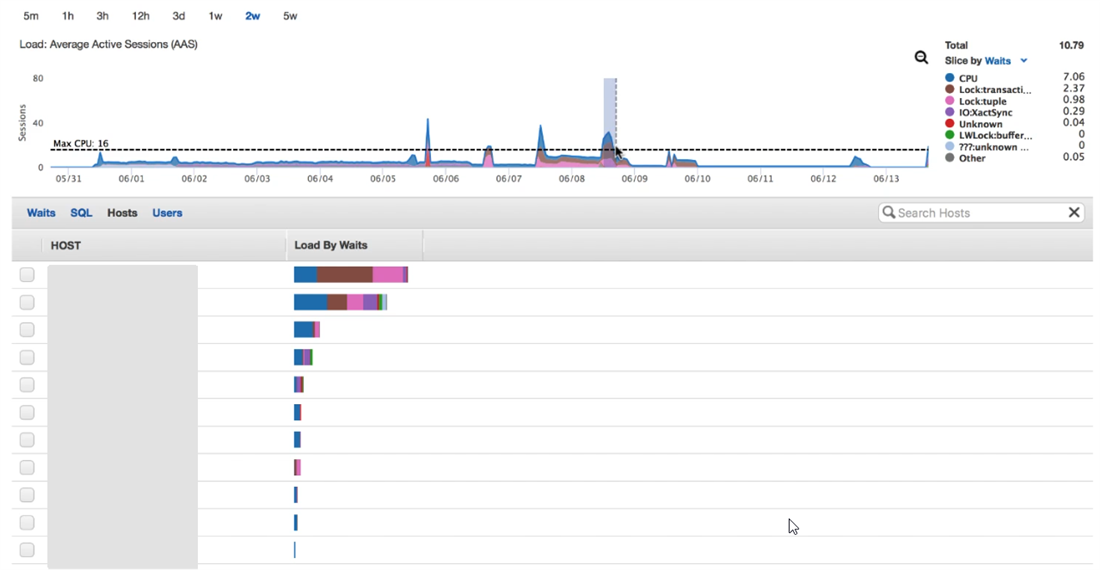This screenshot has height=570, width=1100.
Task: Click the Lock:transaction legend color dot
Action: coord(950,89)
